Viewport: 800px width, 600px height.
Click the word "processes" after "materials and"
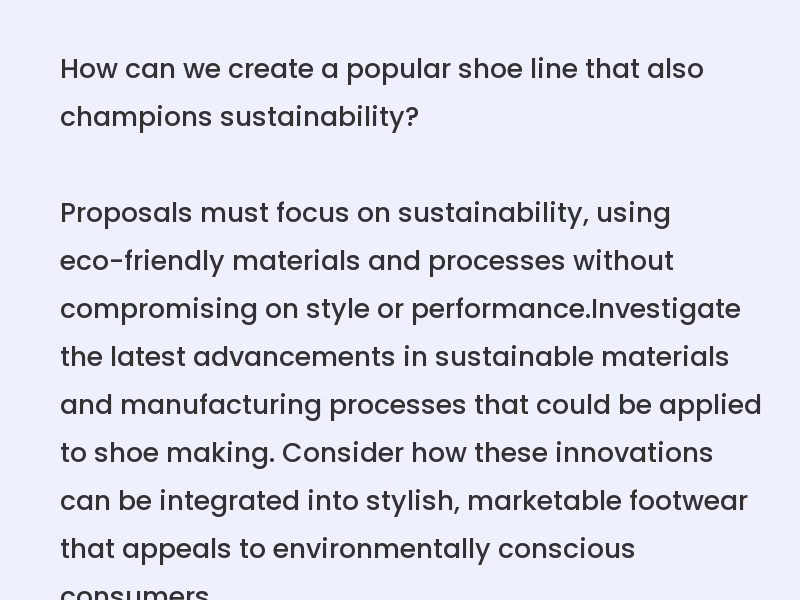pos(496,261)
